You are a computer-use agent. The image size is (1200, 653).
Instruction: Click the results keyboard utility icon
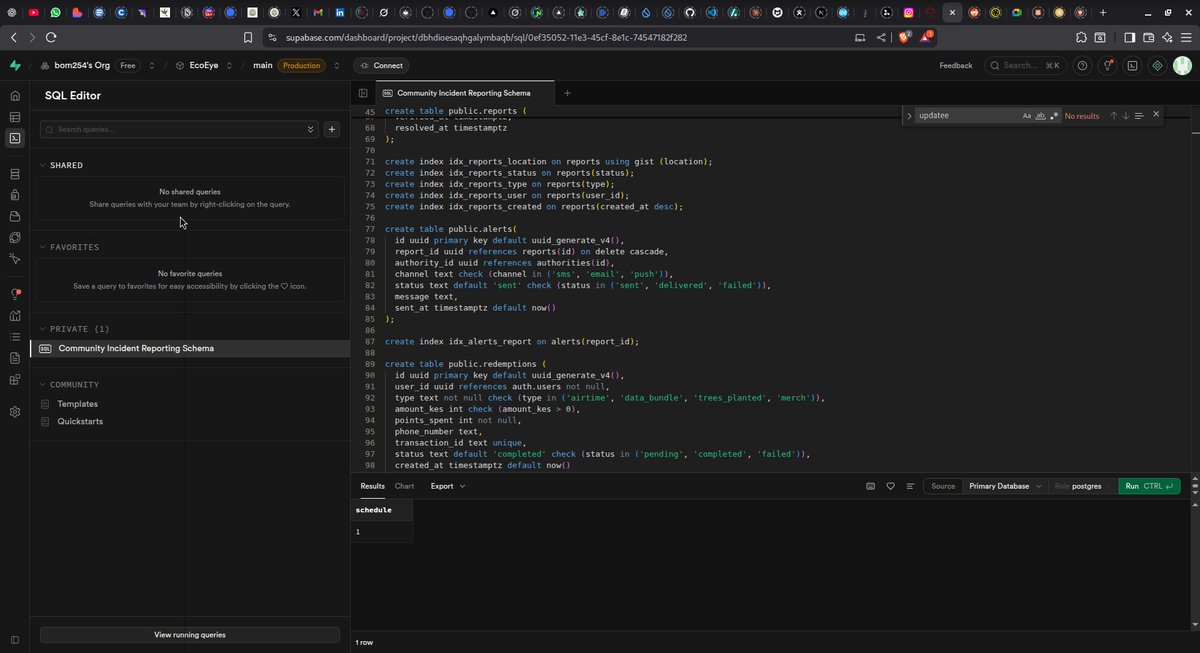pos(870,486)
